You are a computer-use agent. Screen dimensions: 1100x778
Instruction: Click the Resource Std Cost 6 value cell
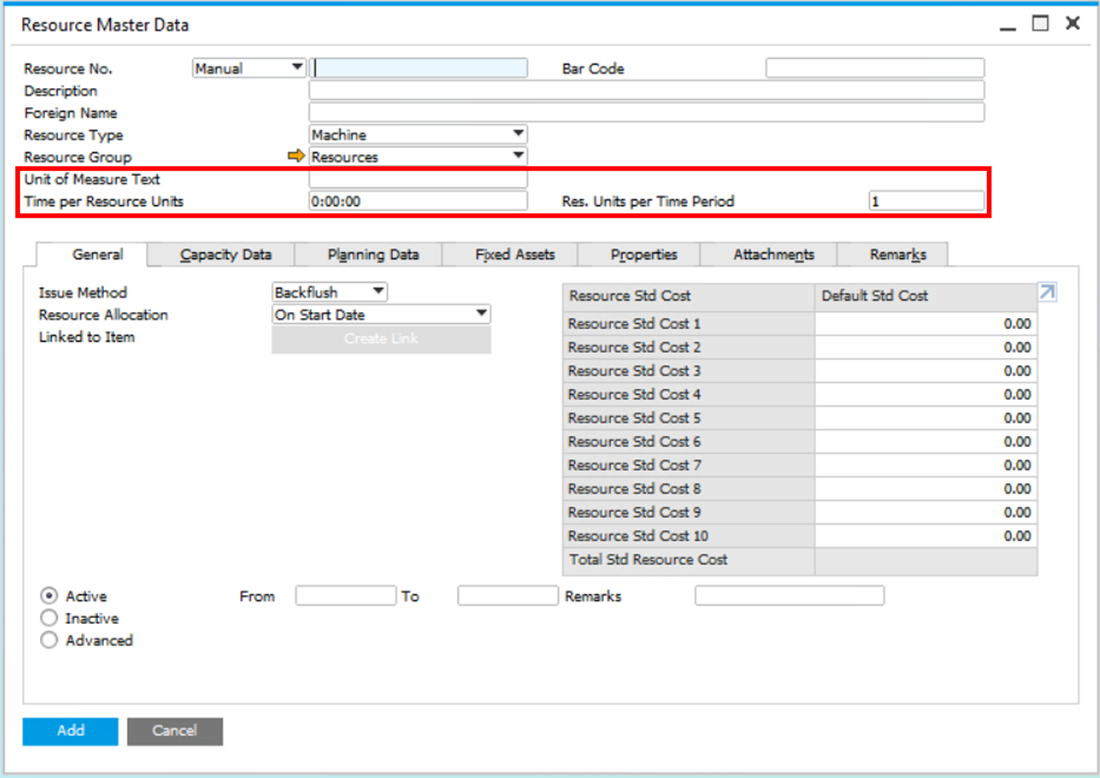pos(925,441)
